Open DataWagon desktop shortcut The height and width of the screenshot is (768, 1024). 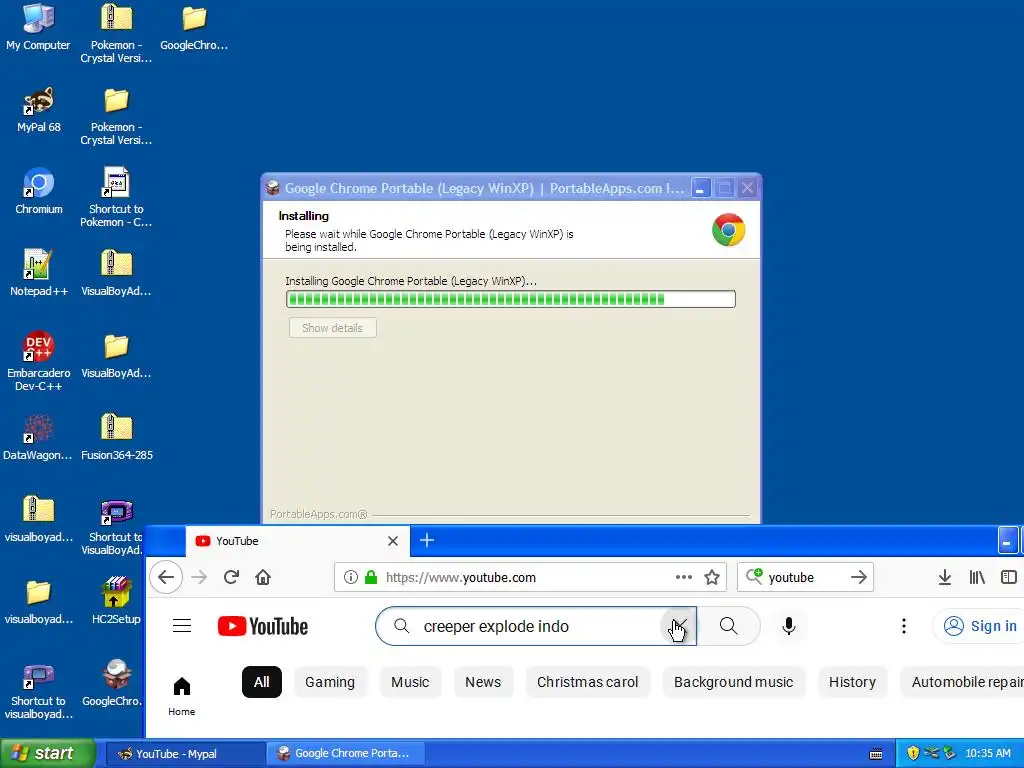(38, 438)
